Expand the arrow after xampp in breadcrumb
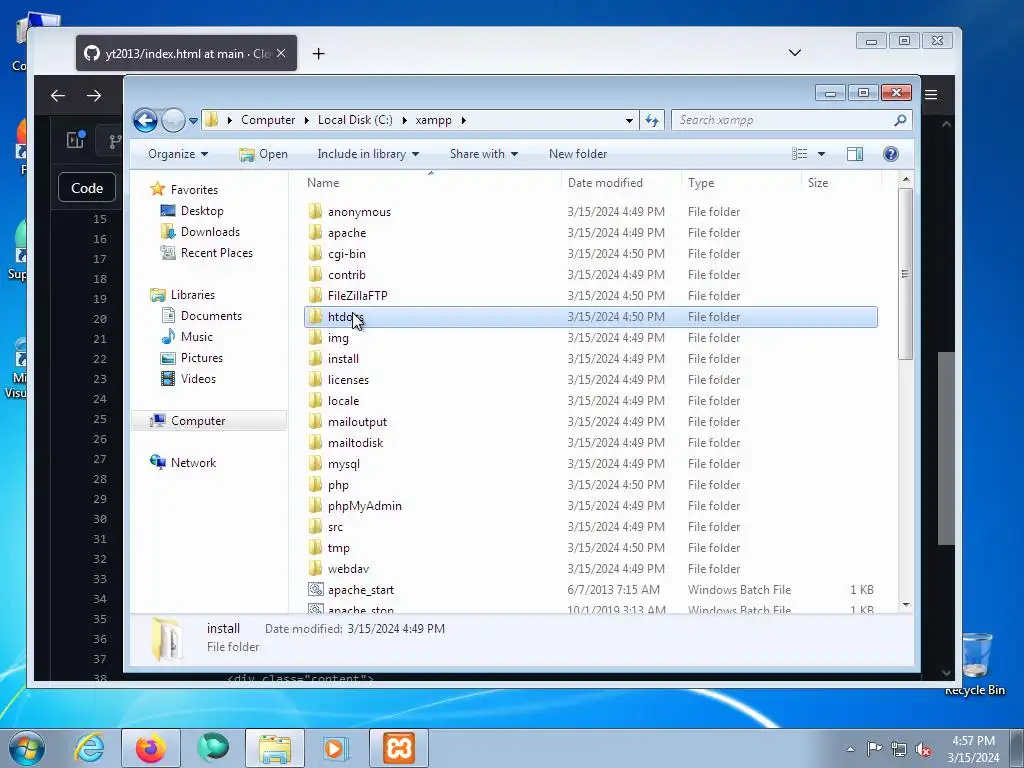1024x768 pixels. [464, 120]
